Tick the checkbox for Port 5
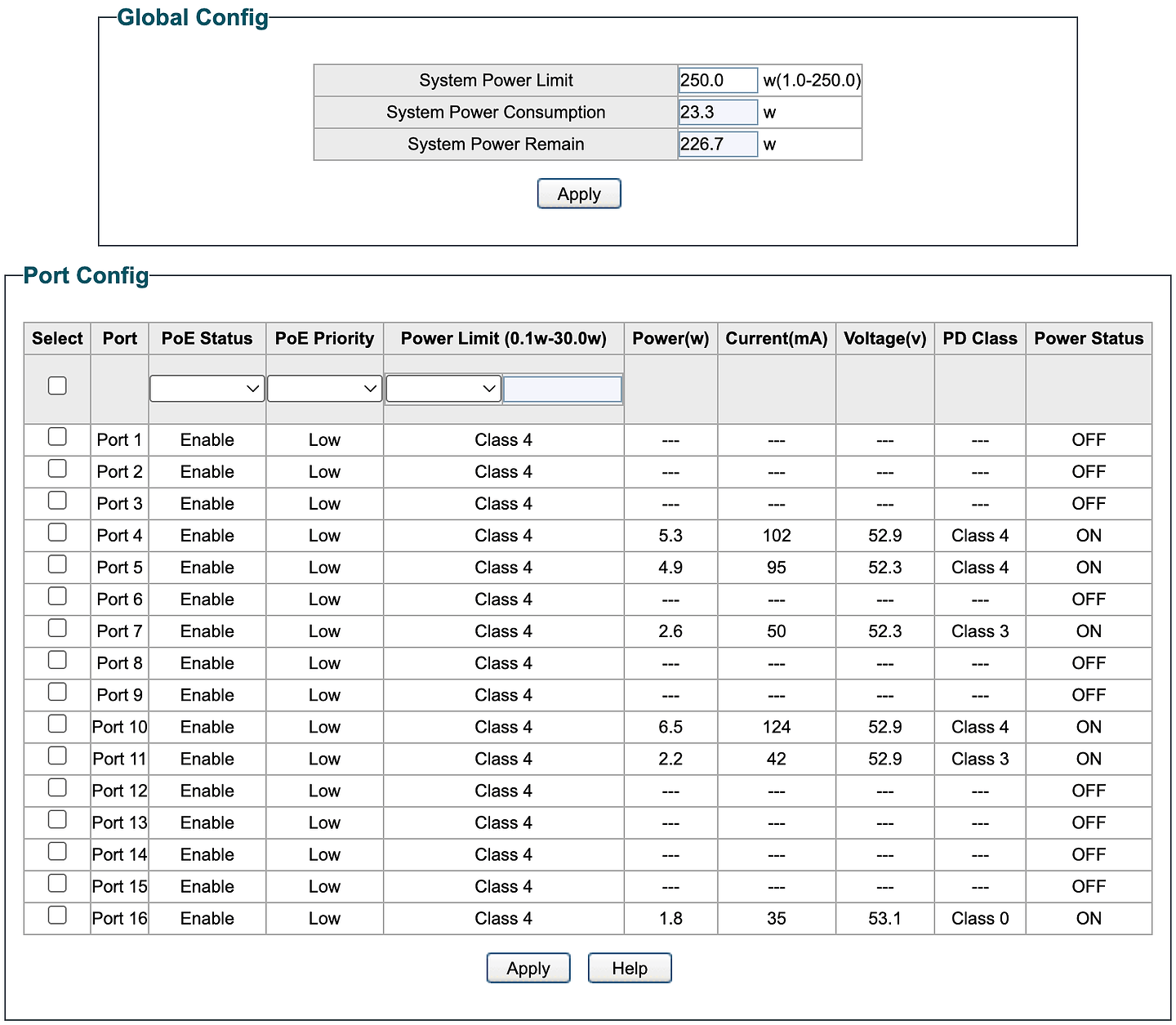Image resolution: width=1176 pixels, height=1025 pixels. 57,564
